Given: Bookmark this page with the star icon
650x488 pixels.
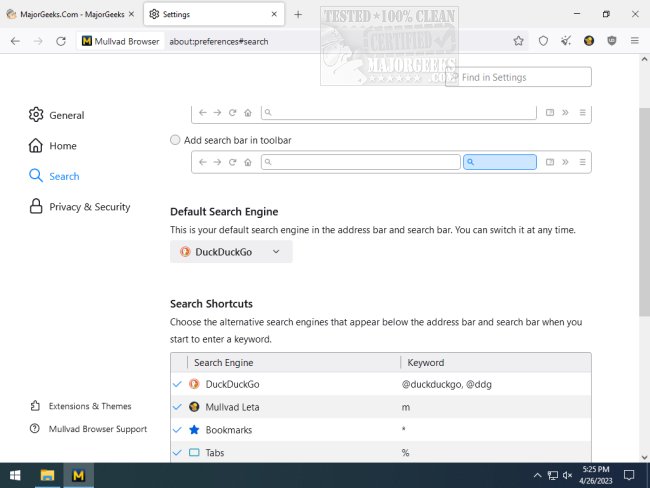Looking at the screenshot, I should coord(518,41).
